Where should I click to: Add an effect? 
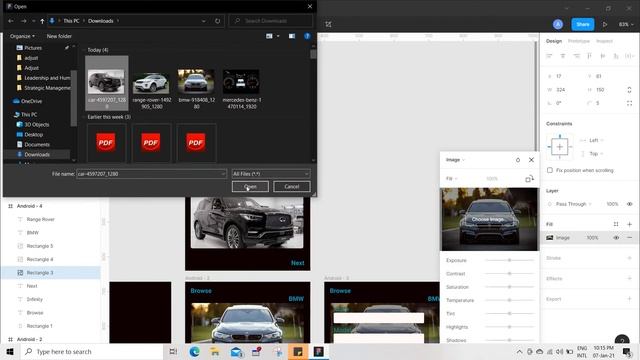coord(629,278)
